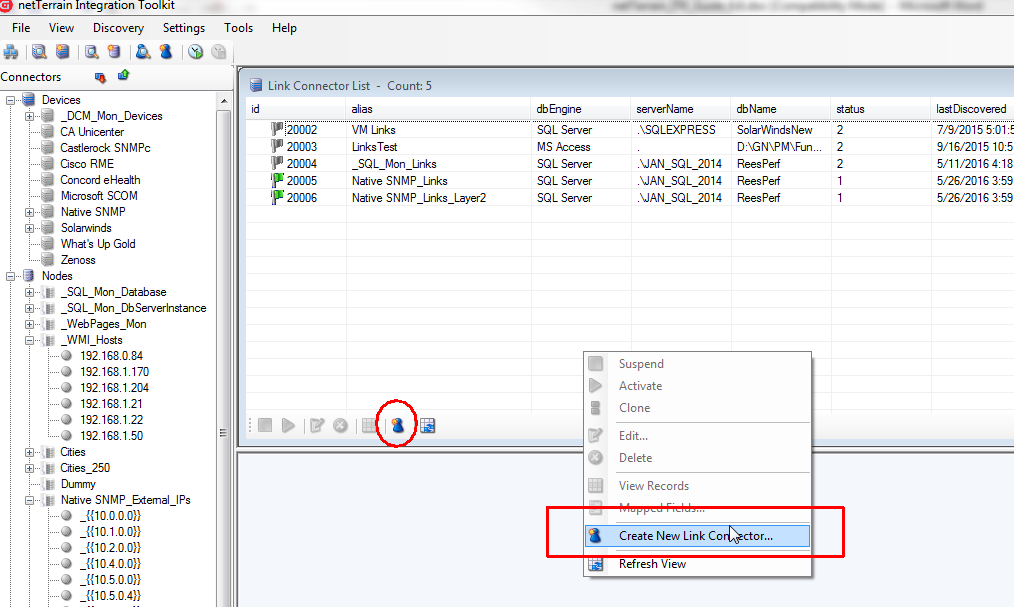Collapse the Devices tree node
The height and width of the screenshot is (607, 1014).
point(12,100)
